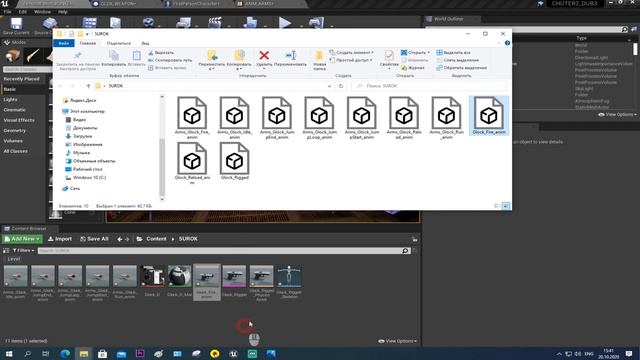
Task: Expand the Easy access dropdown
Action: tap(351, 60)
